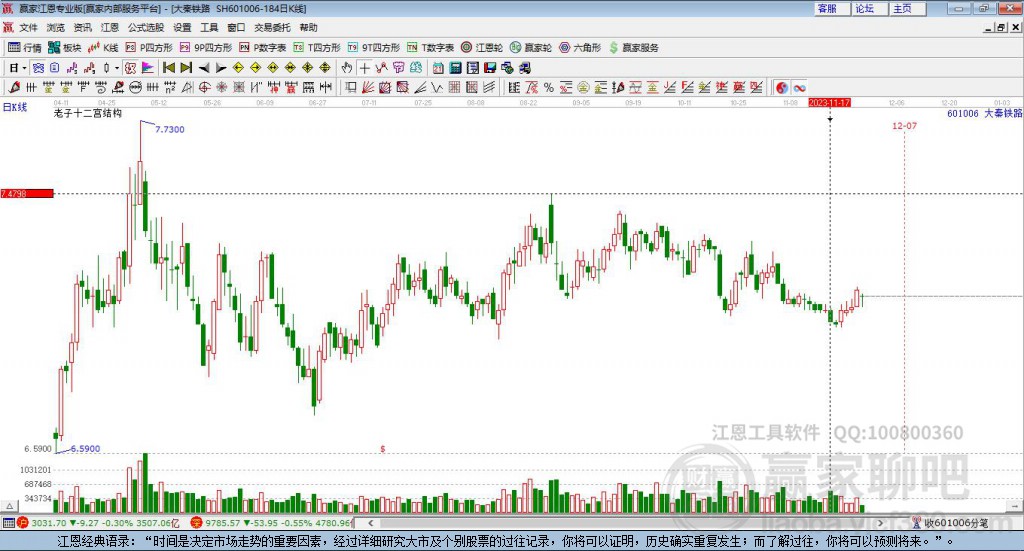Open the 江恩轮 Gann wheel tool
This screenshot has height=551, width=1024.
point(481,48)
